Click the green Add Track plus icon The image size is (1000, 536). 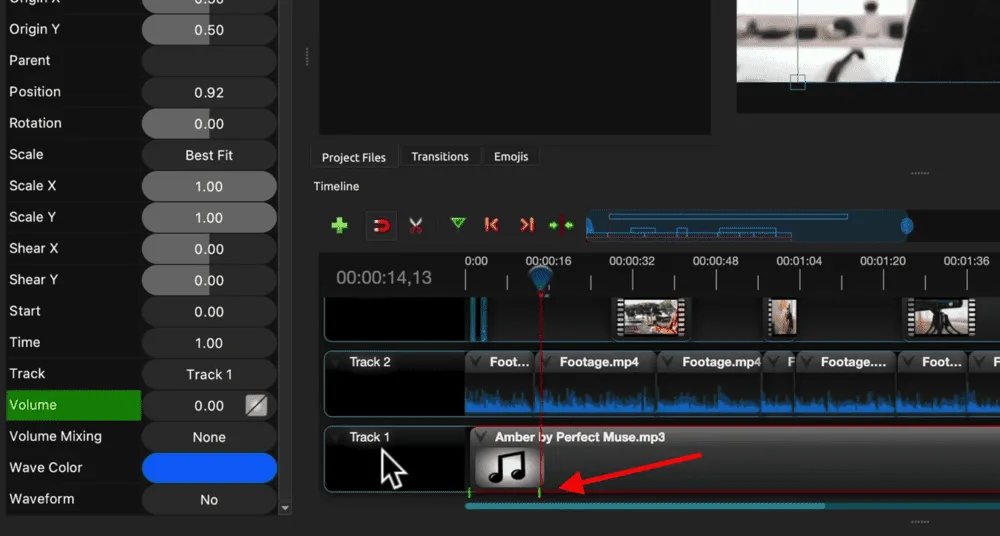pos(339,225)
